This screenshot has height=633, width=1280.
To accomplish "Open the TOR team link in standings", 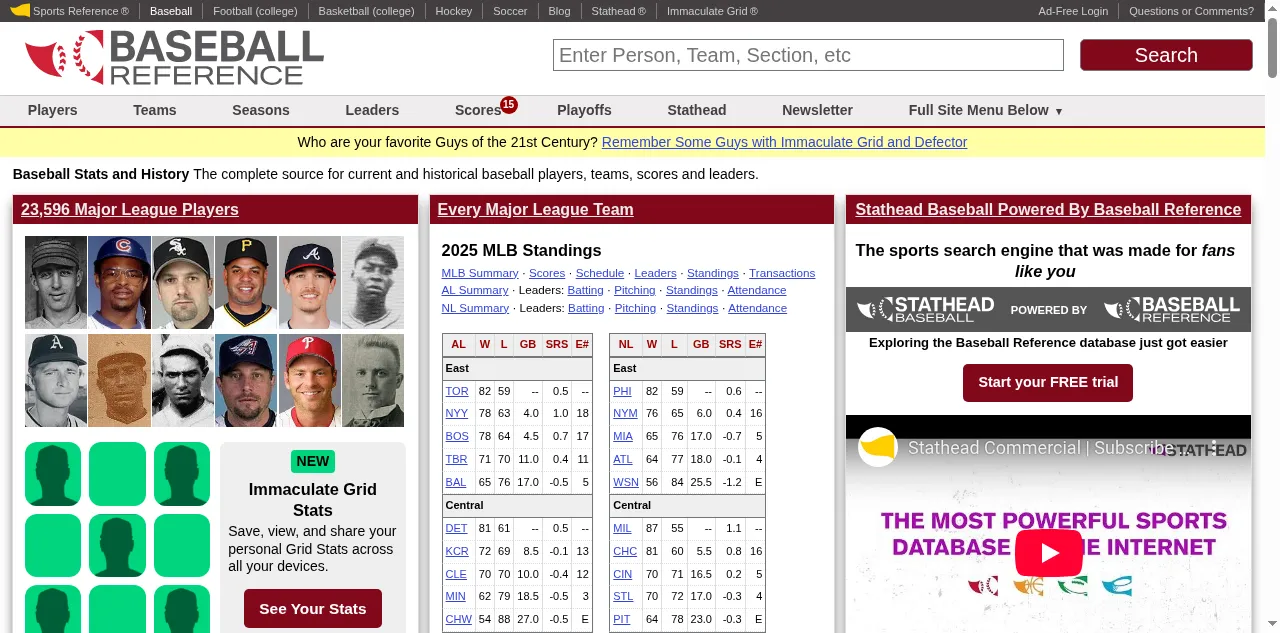I will (x=456, y=391).
